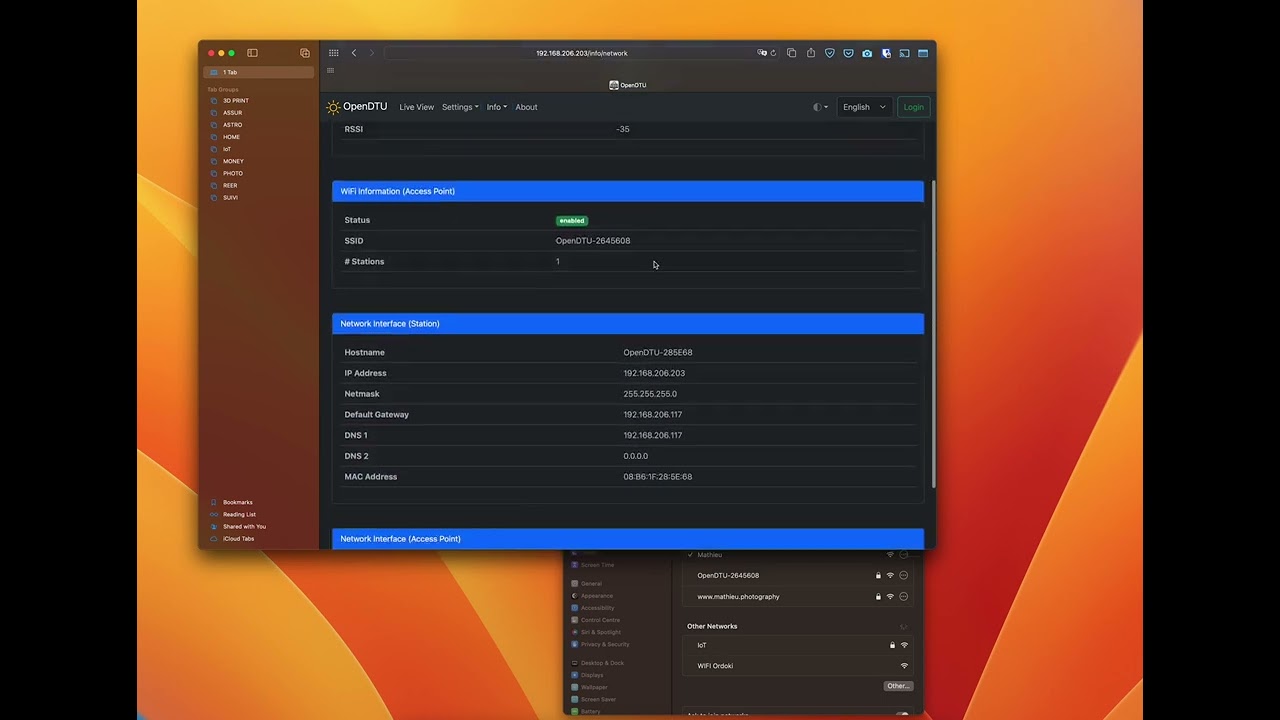Click the WiFi Information (Access Point) header
The height and width of the screenshot is (720, 1280).
pos(628,191)
